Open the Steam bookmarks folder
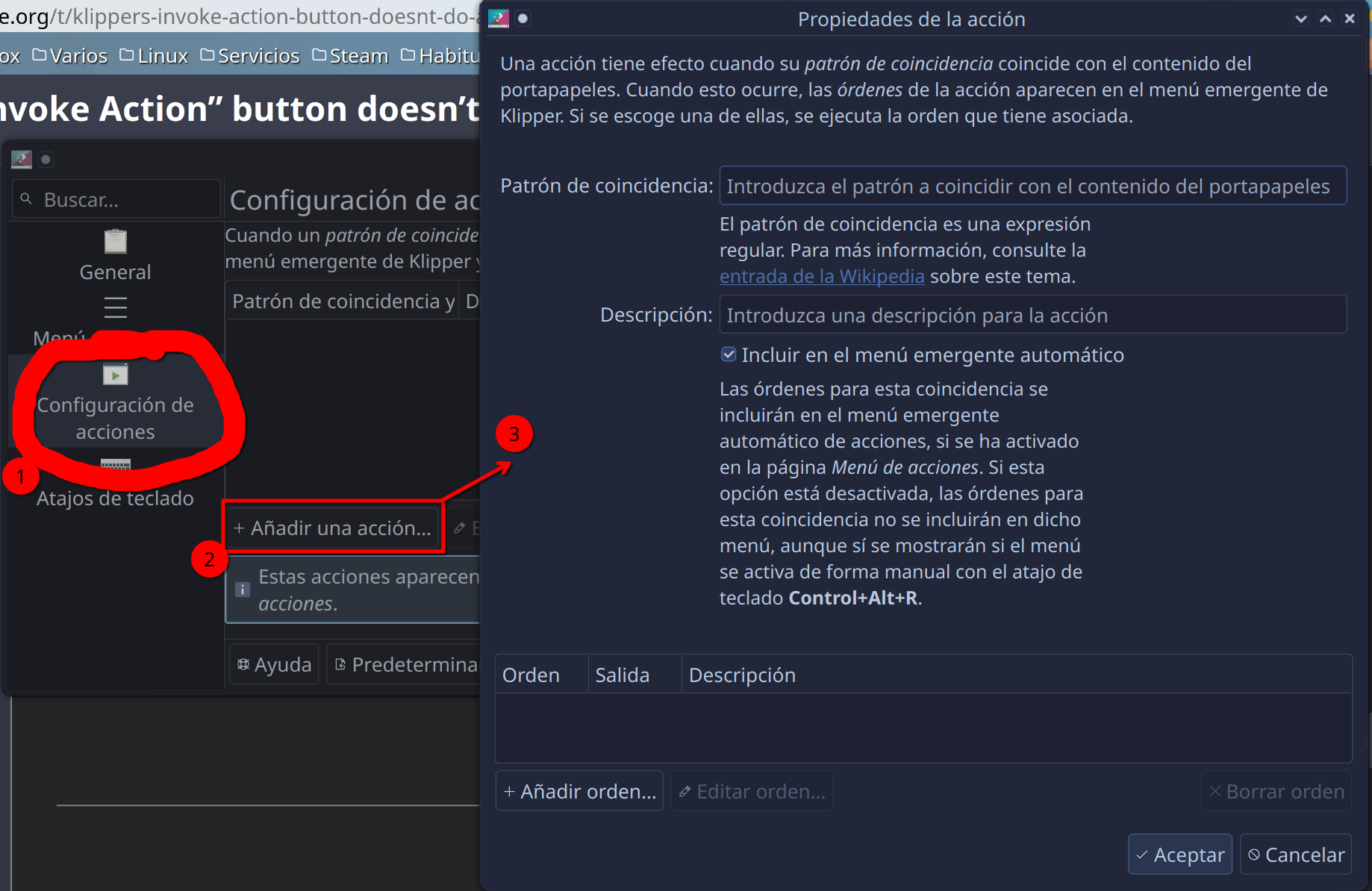This screenshot has height=891, width=1372. click(x=350, y=56)
